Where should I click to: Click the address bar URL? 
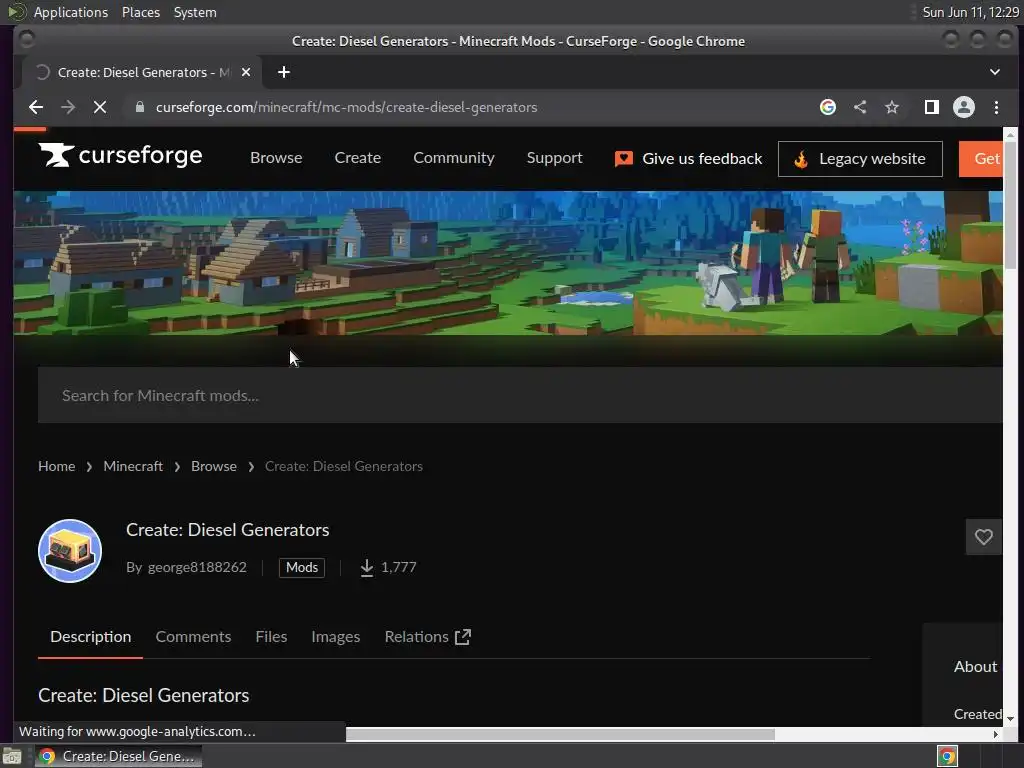346,107
